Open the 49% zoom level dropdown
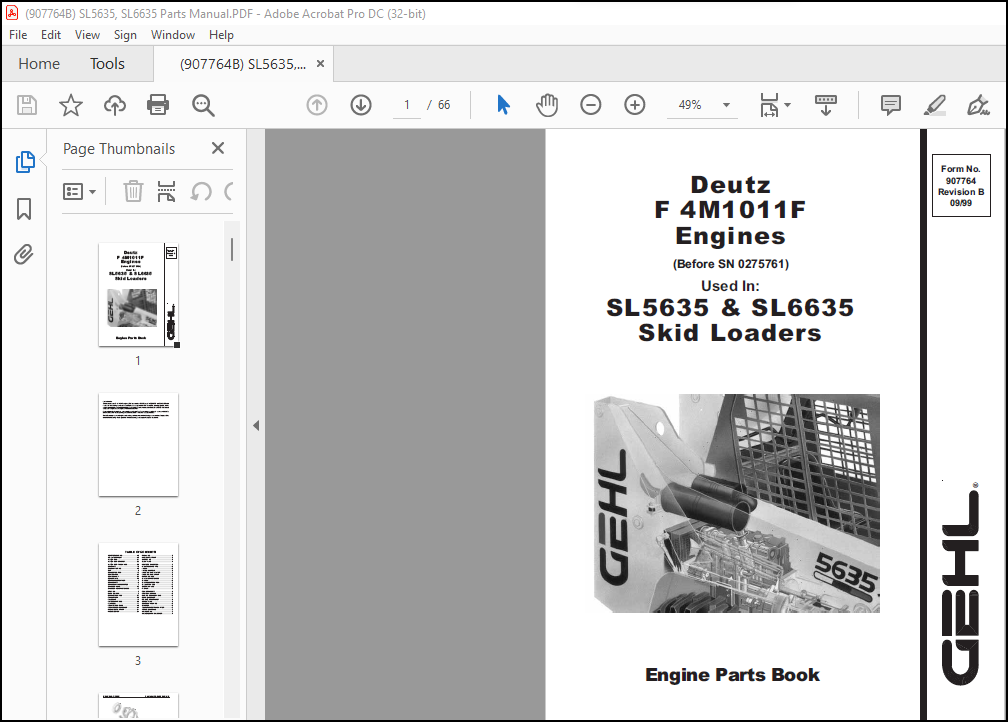Screen dimensions: 1008x722 [x=726, y=105]
